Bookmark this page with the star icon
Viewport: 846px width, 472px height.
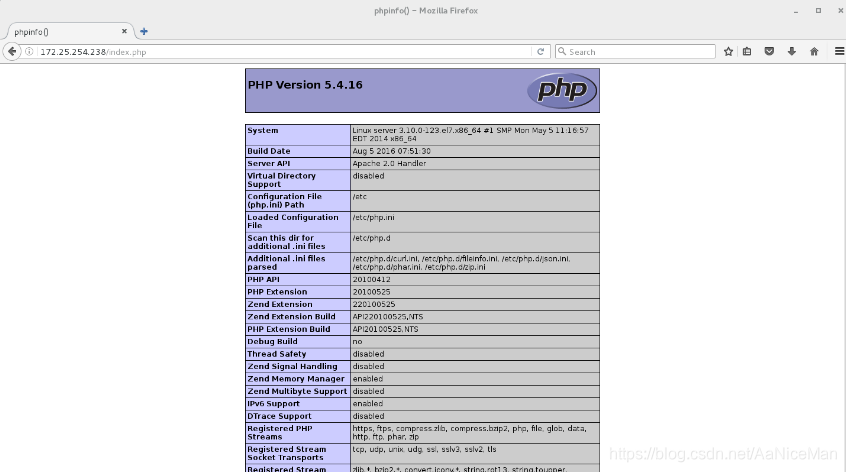[x=728, y=52]
